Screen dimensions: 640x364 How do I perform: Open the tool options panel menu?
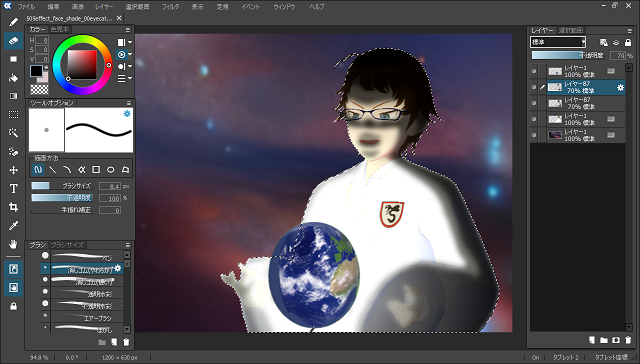point(129,103)
